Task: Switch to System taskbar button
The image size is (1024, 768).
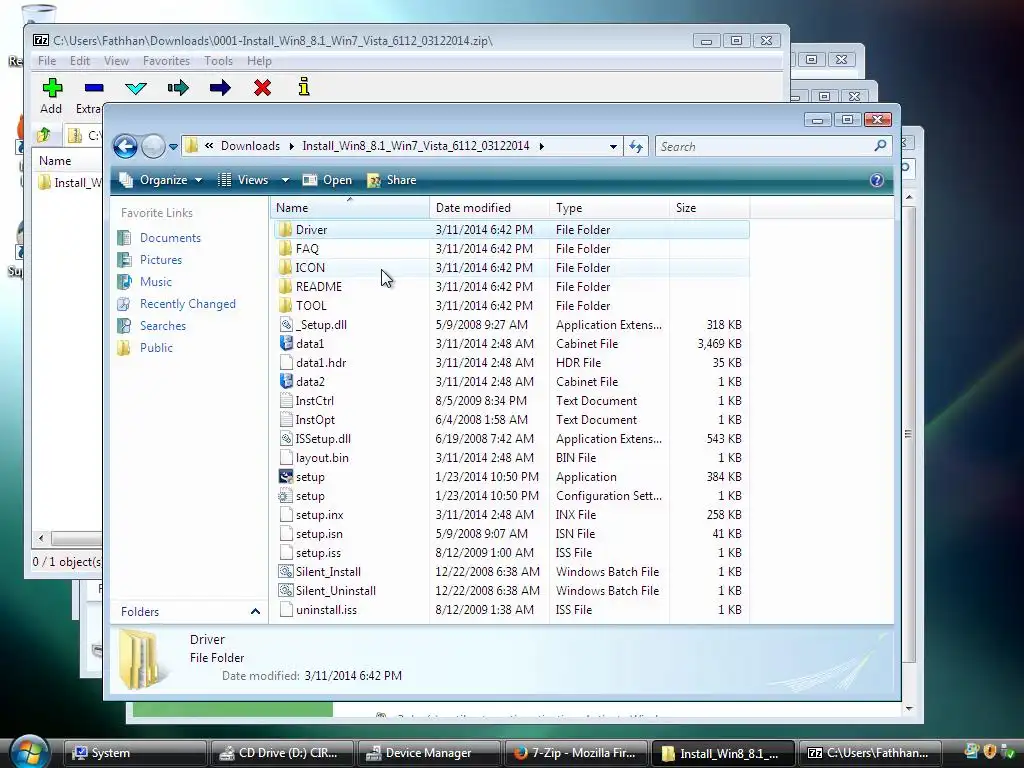Action: click(135, 753)
